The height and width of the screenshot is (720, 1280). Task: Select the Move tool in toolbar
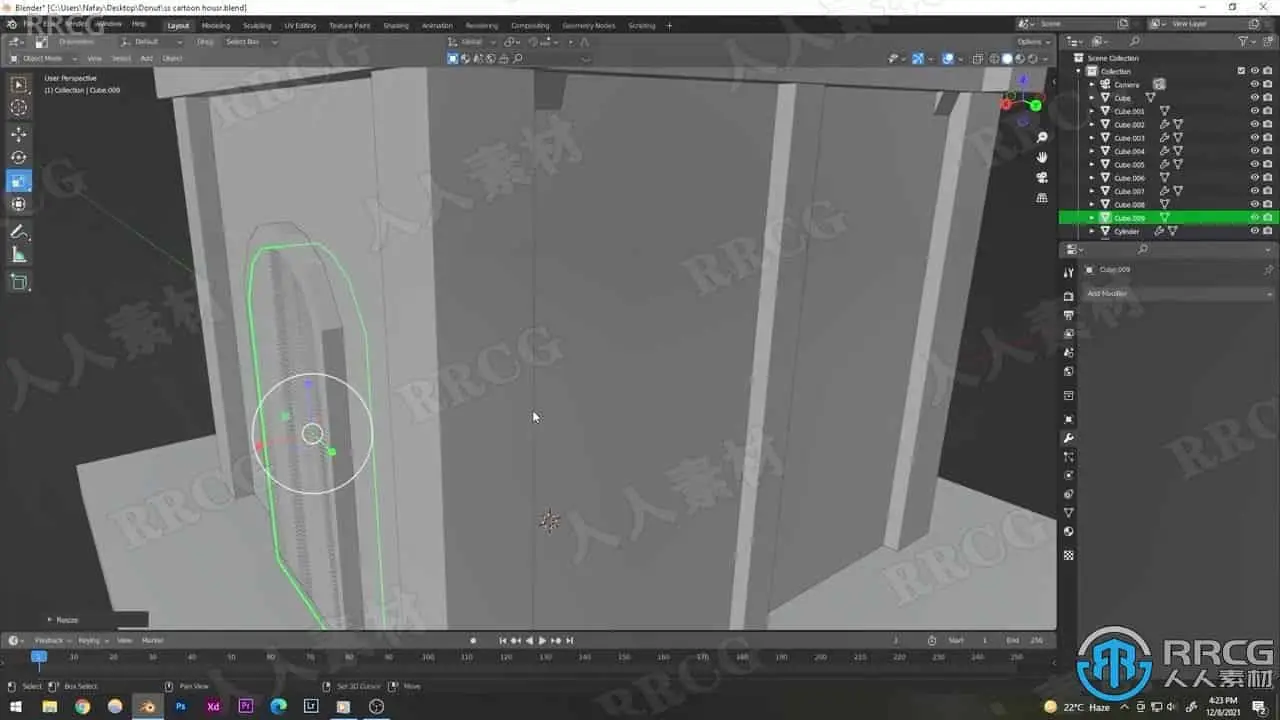[x=19, y=134]
